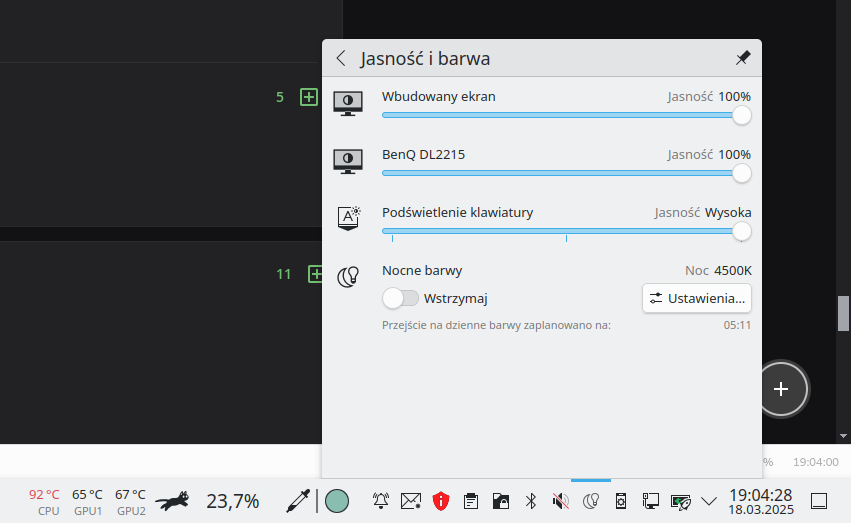Click the Wbudowany ekran monitor icon
The width and height of the screenshot is (851, 523).
coord(348,103)
